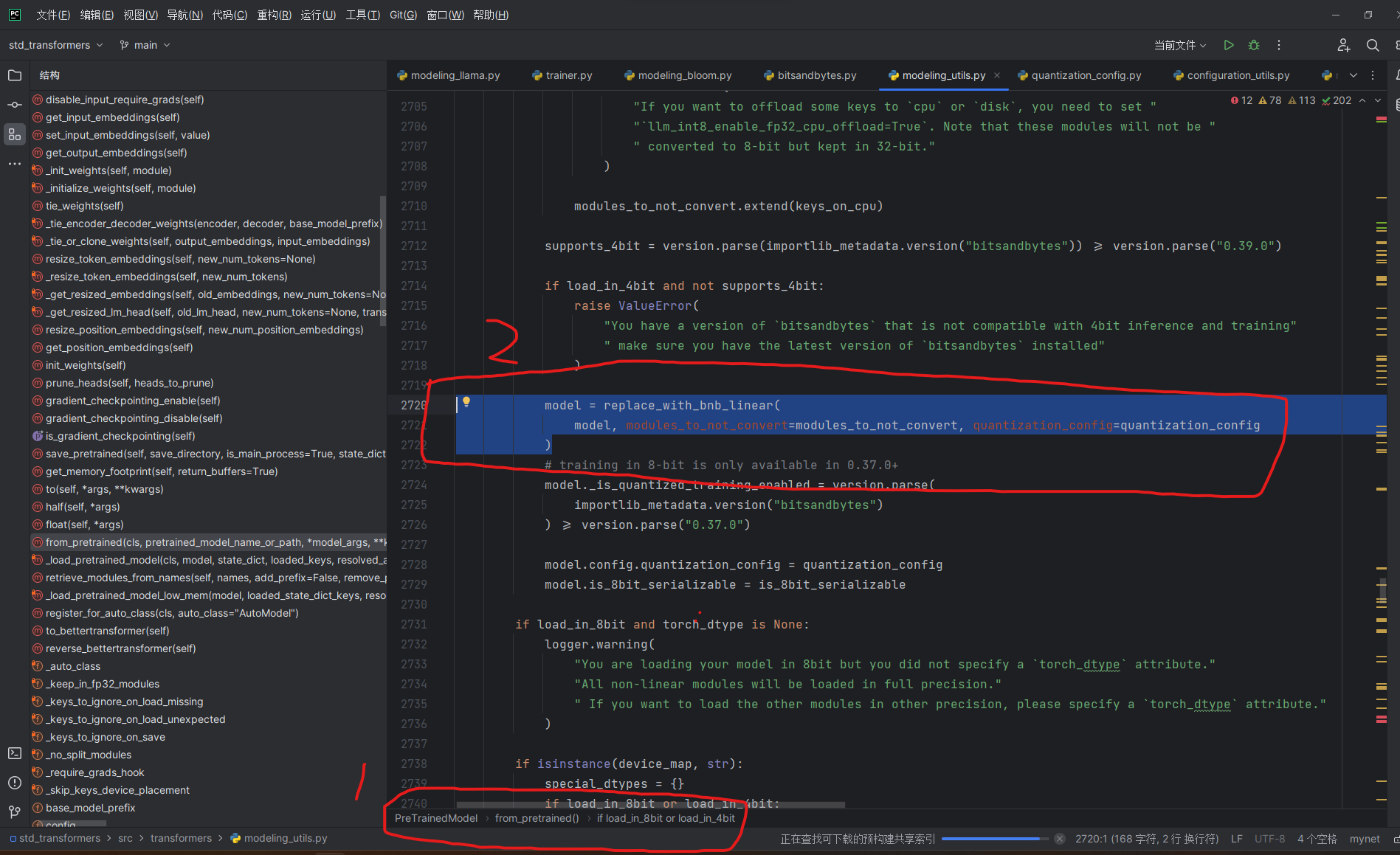The image size is (1400, 855).
Task: Open the Problems tool window icon
Action: [x=14, y=783]
